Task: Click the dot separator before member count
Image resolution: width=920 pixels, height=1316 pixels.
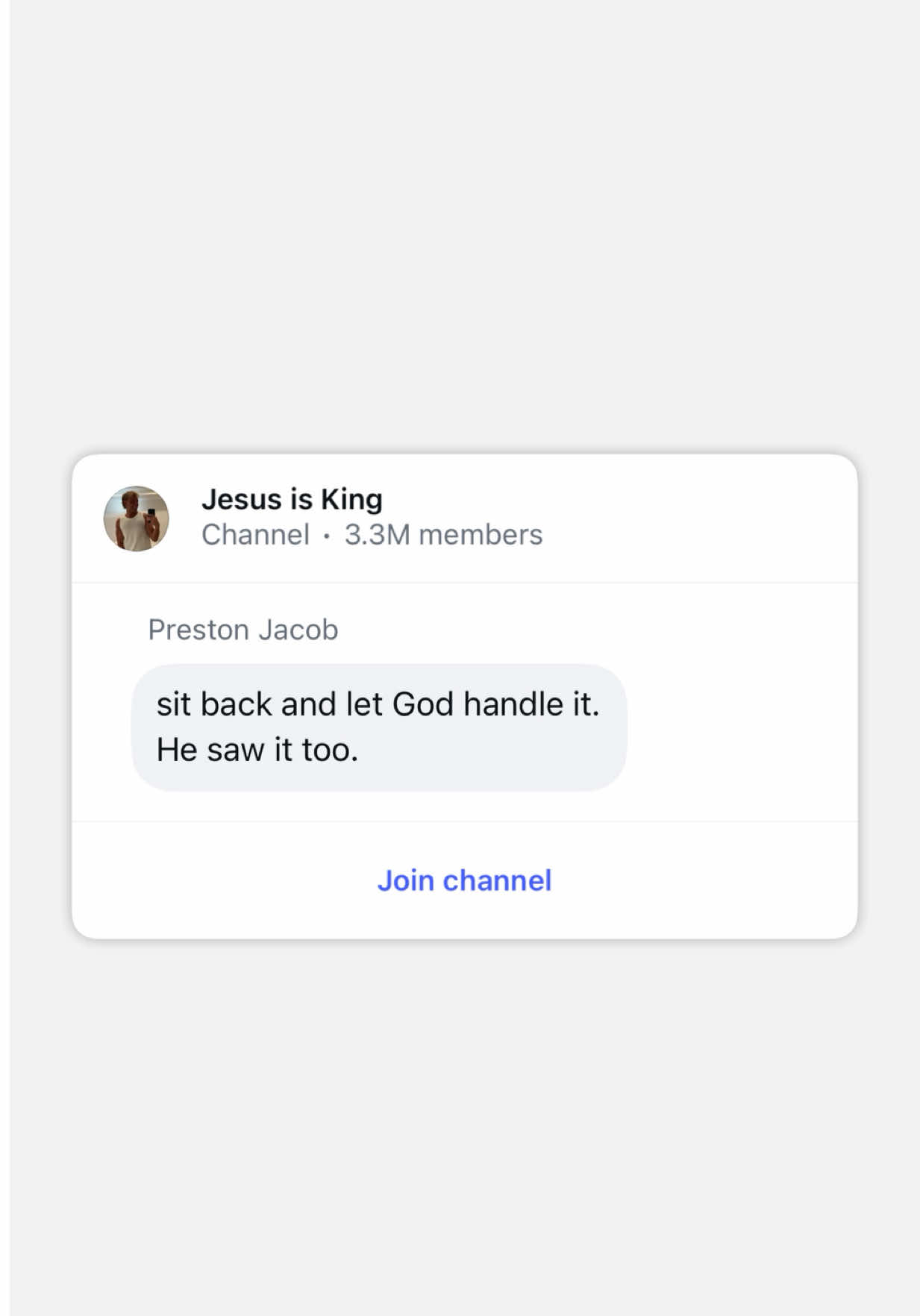Action: pyautogui.click(x=327, y=536)
